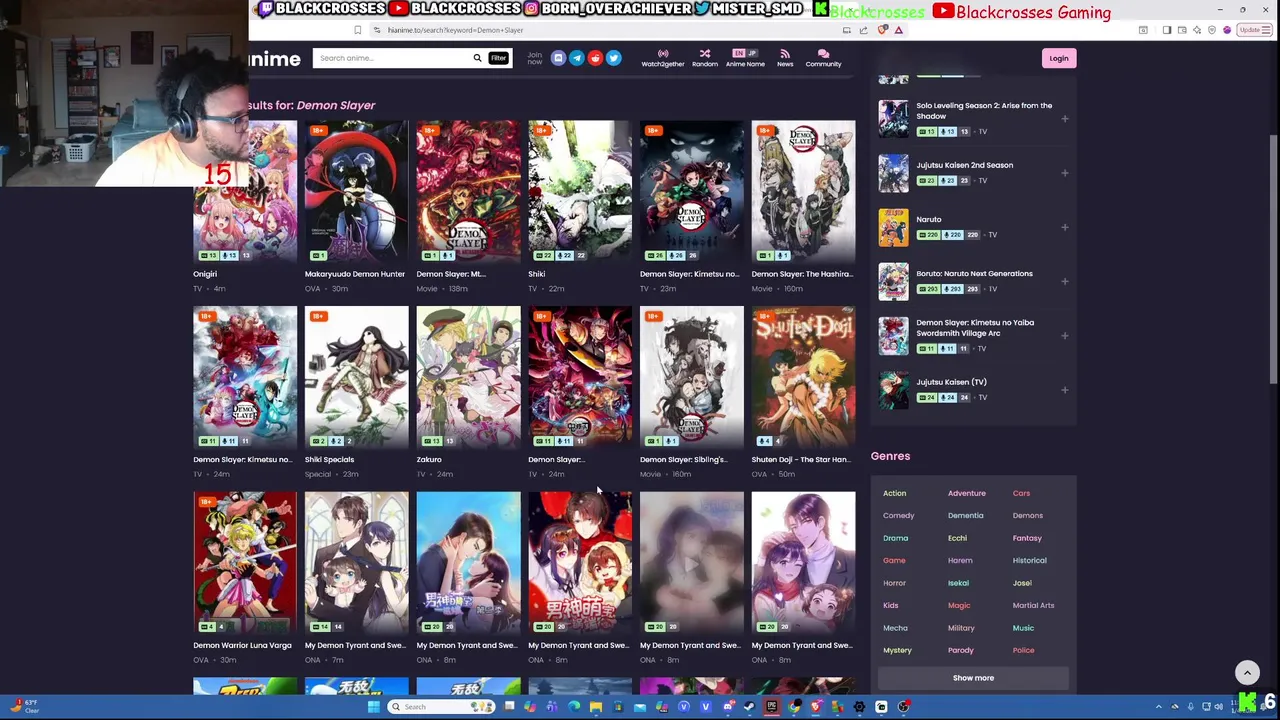Screen dimensions: 1280x720
Task: Open the Discord join icon
Action: pos(558,58)
